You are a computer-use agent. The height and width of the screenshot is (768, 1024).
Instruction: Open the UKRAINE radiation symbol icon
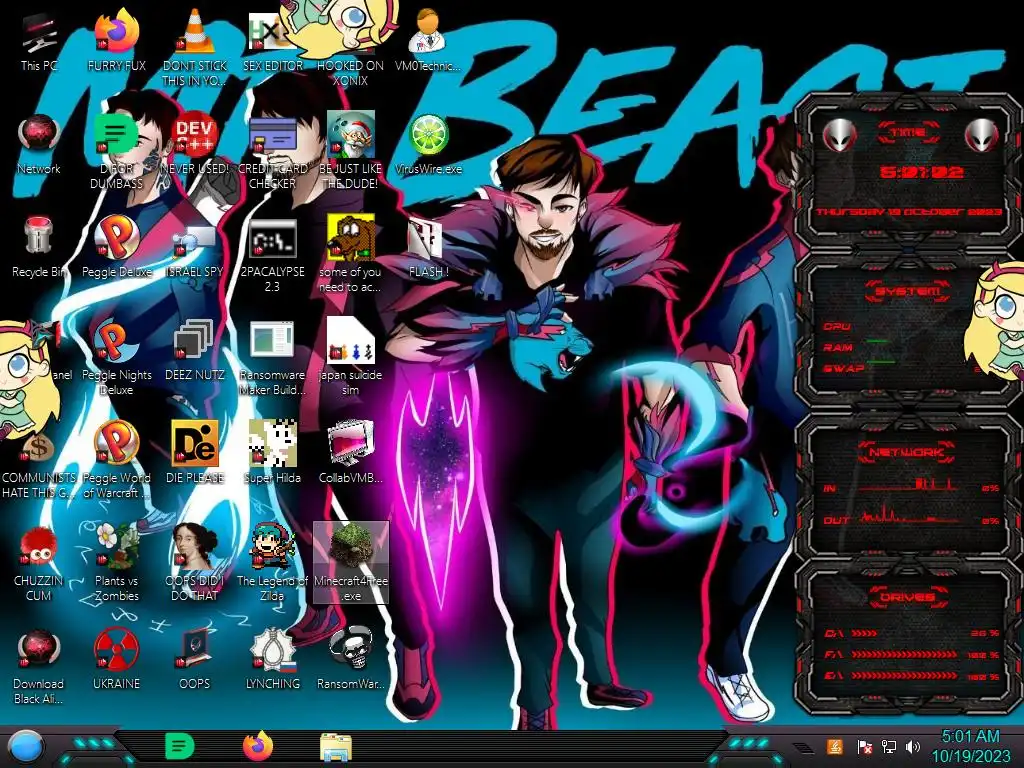116,660
